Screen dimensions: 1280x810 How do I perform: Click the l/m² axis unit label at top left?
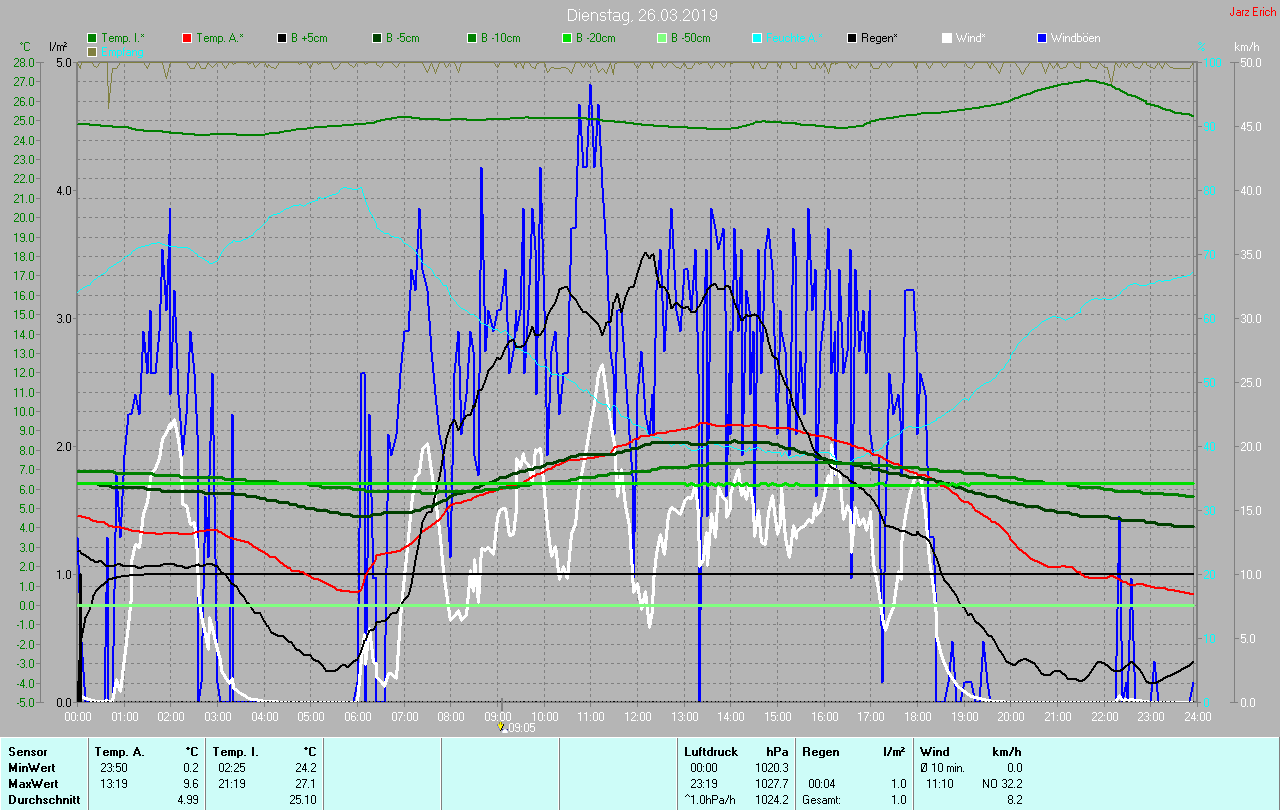(x=58, y=47)
